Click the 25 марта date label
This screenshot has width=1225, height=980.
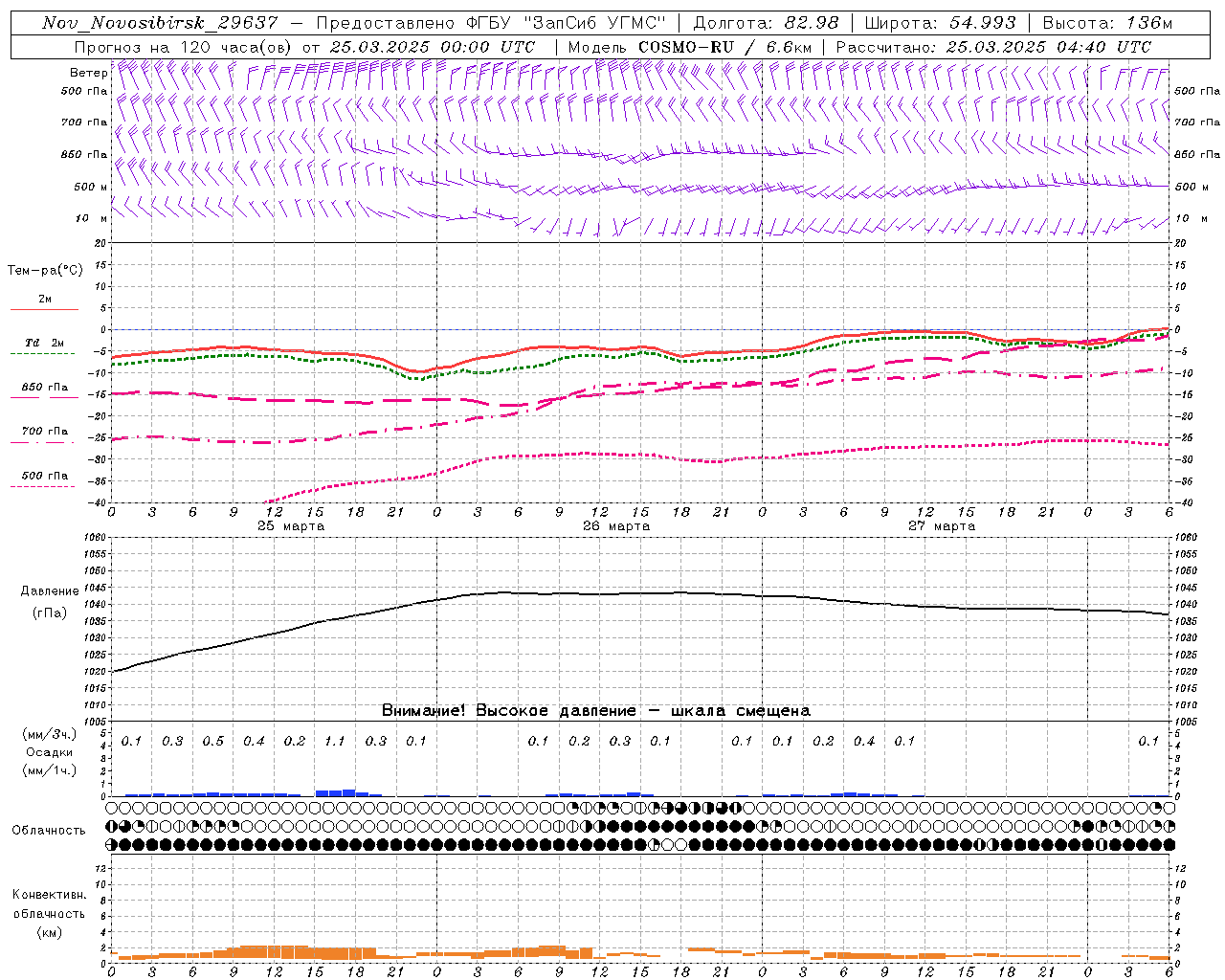[x=291, y=526]
